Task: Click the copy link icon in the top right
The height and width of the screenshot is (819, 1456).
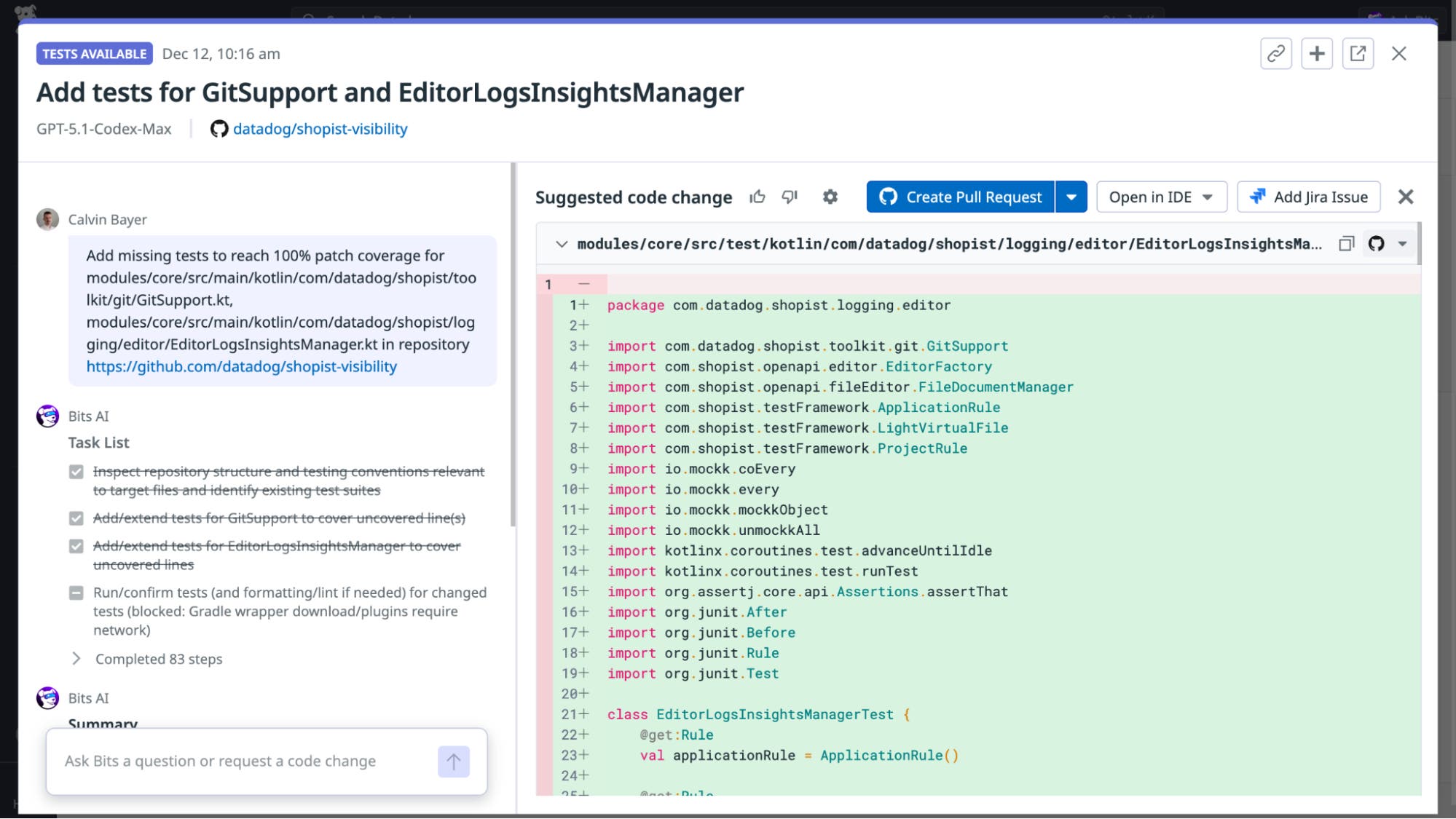Action: (x=1276, y=53)
